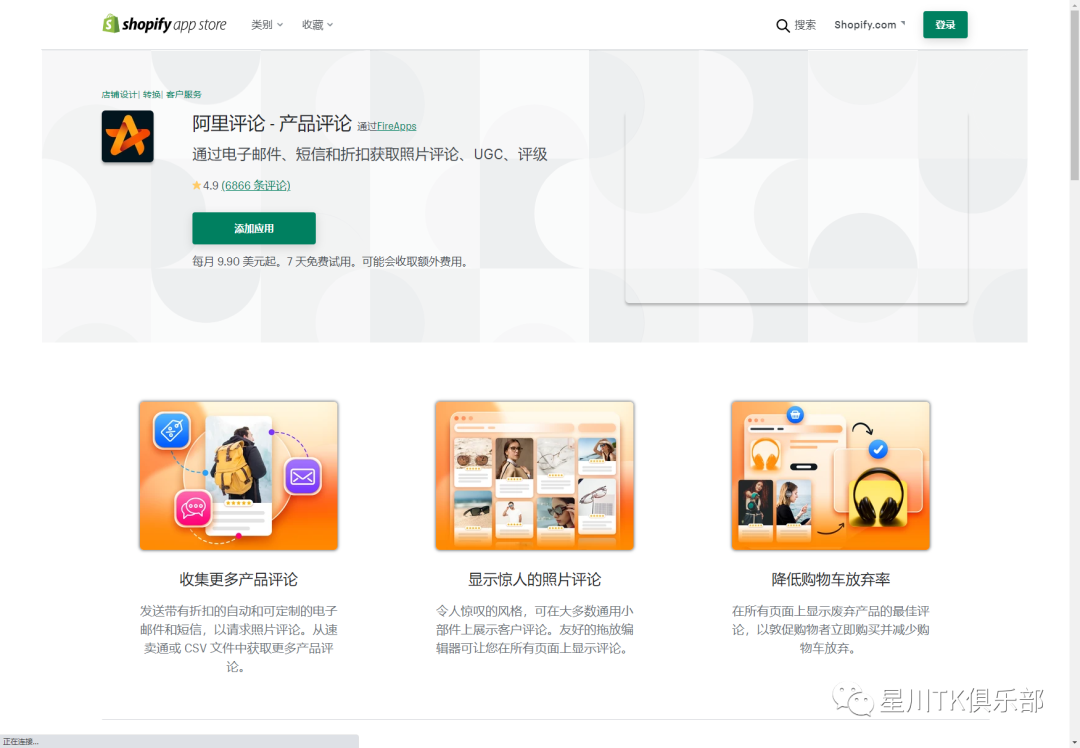Screen dimensions: 1080x748
Task: Click the Shopify app store logo
Action: click(x=164, y=23)
